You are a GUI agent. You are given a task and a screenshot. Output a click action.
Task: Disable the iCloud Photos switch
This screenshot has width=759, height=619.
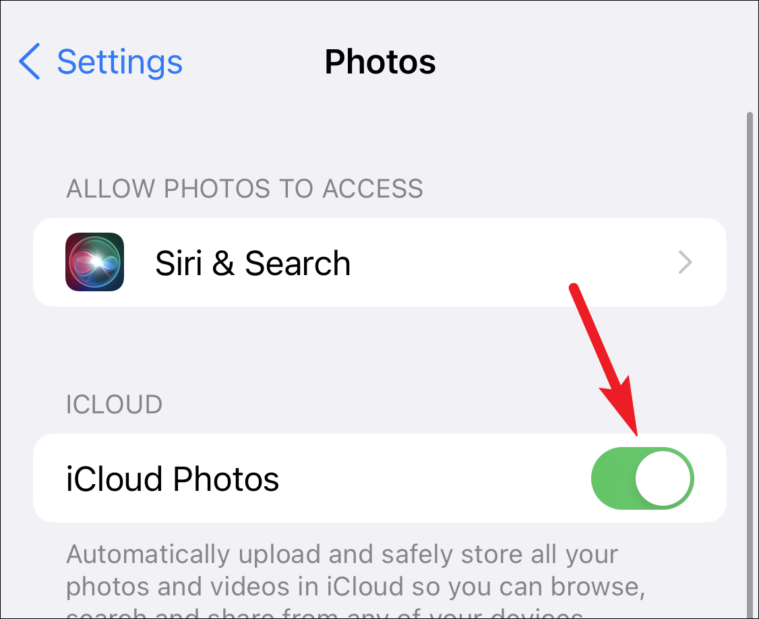pyautogui.click(x=642, y=478)
